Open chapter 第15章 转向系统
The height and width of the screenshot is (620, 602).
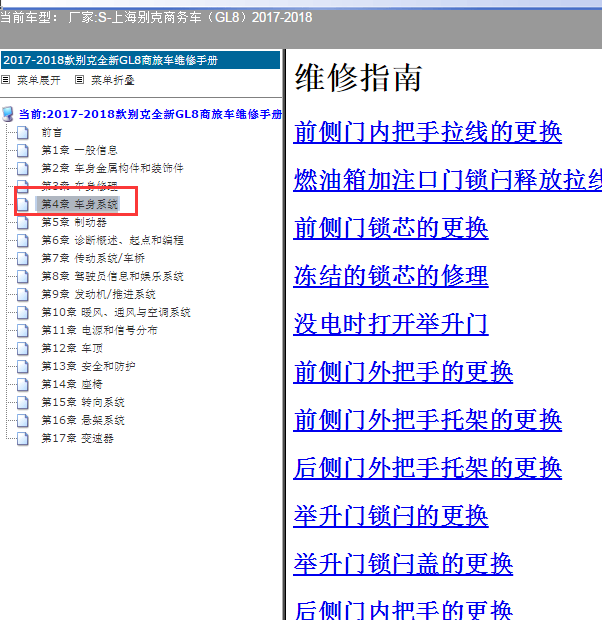(x=83, y=403)
